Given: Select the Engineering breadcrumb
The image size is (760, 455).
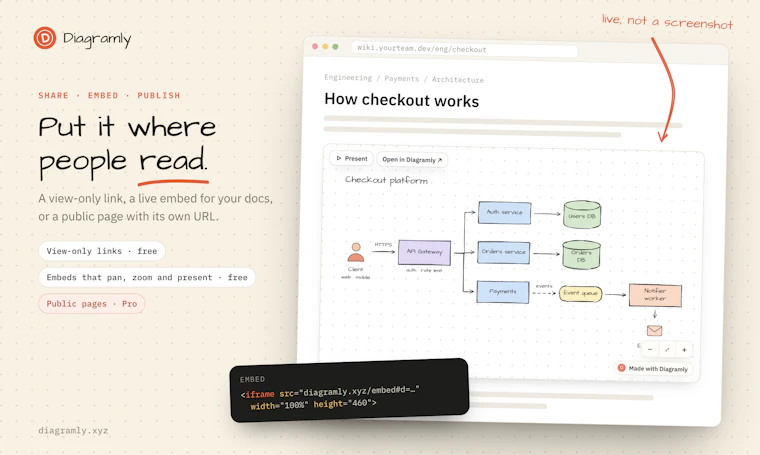Looking at the screenshot, I should (x=348, y=78).
